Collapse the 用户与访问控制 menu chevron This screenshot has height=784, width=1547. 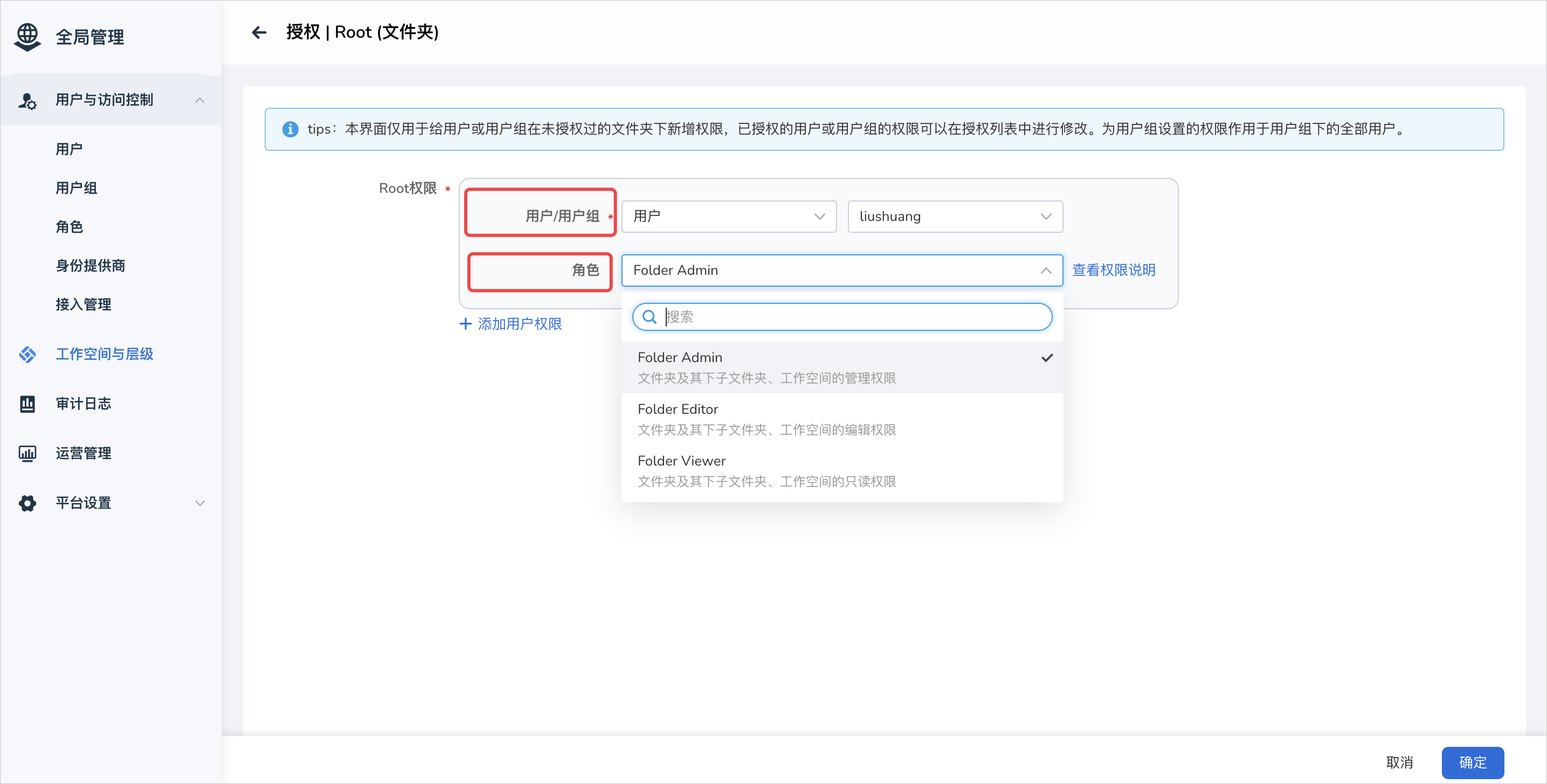pos(200,100)
